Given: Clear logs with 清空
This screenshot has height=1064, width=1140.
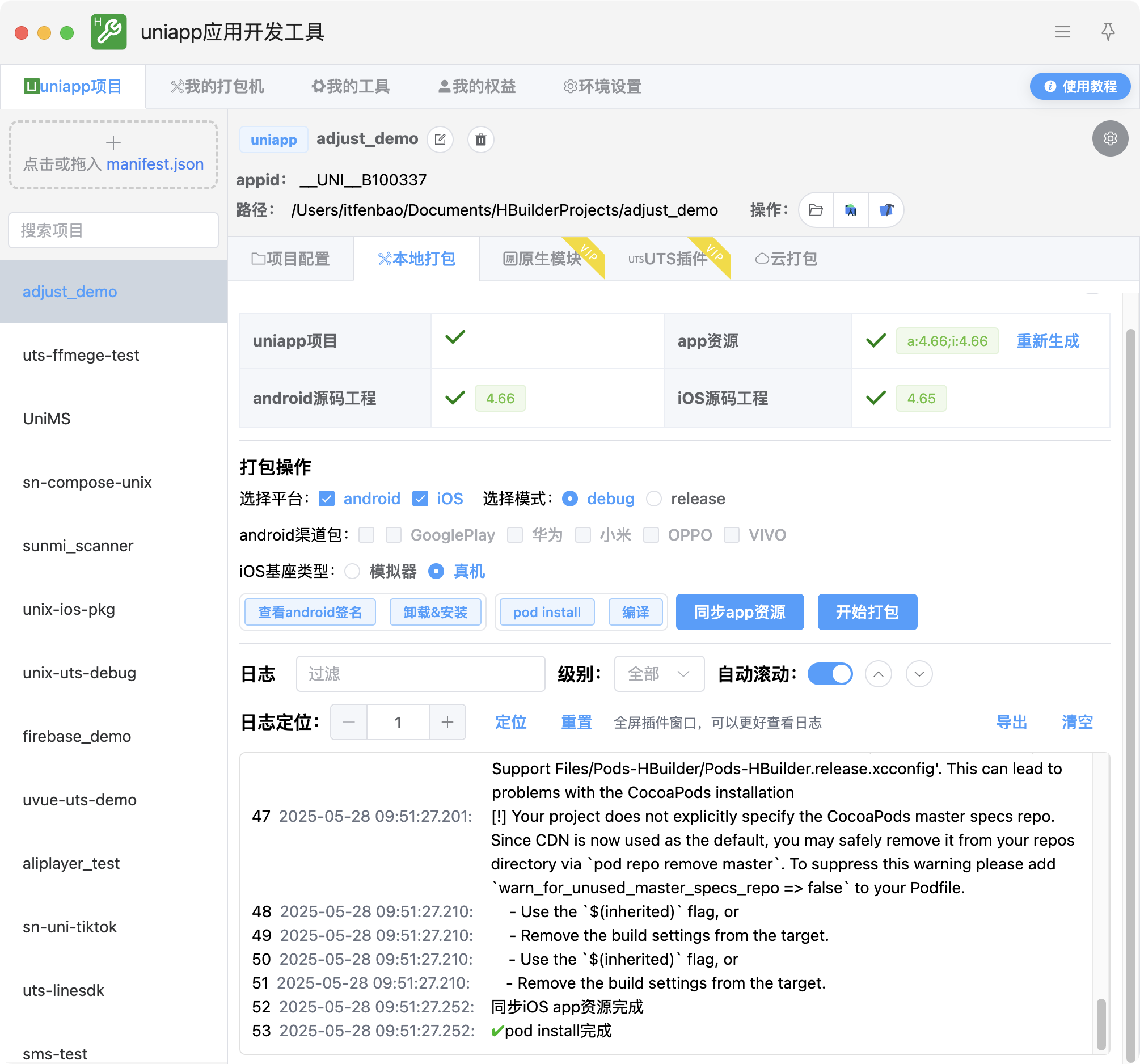Looking at the screenshot, I should point(1076,721).
